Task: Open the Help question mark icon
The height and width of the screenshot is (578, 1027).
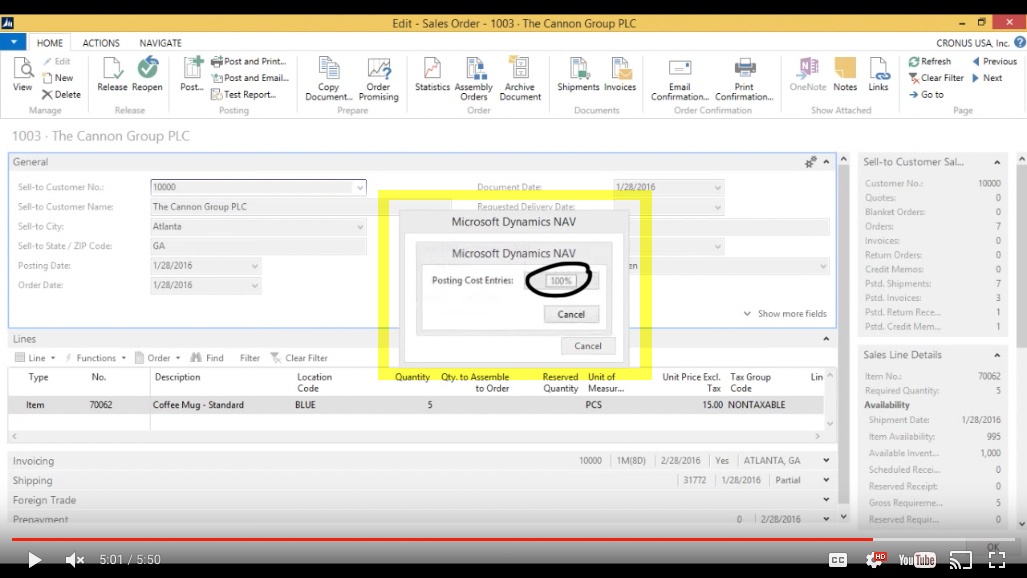Action: tap(1020, 43)
